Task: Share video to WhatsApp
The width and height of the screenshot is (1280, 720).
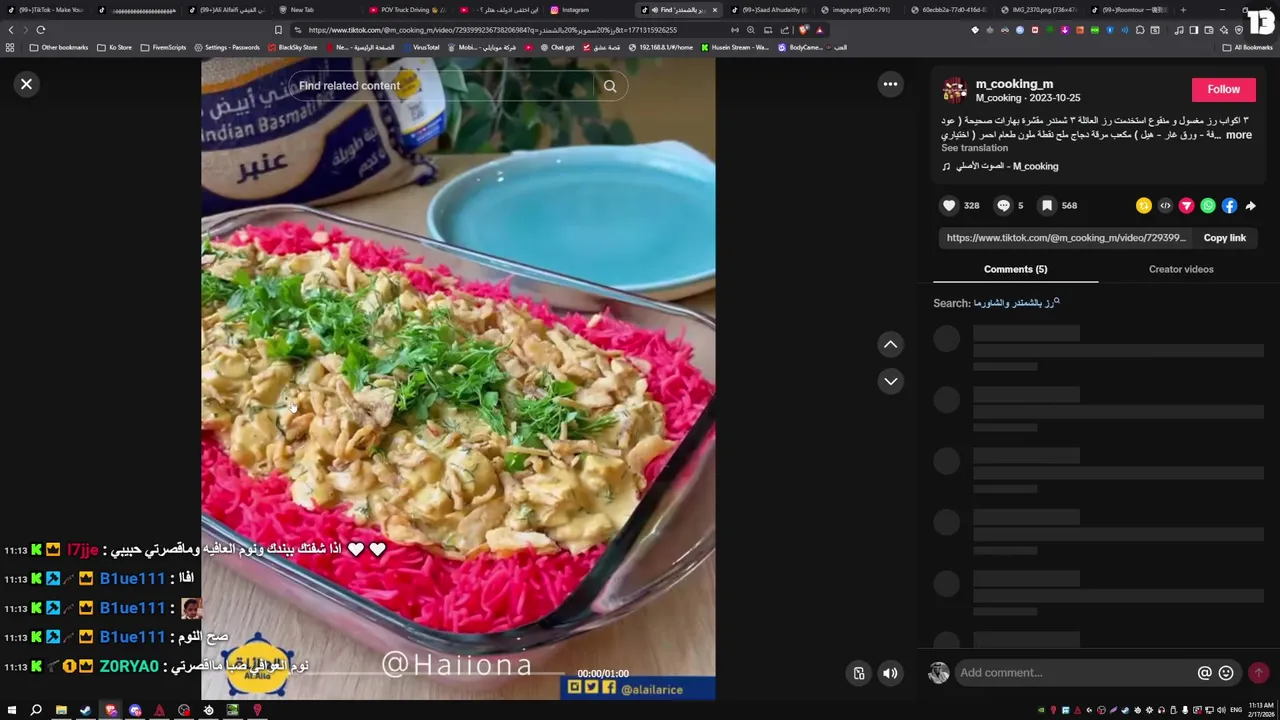Action: (x=1208, y=206)
